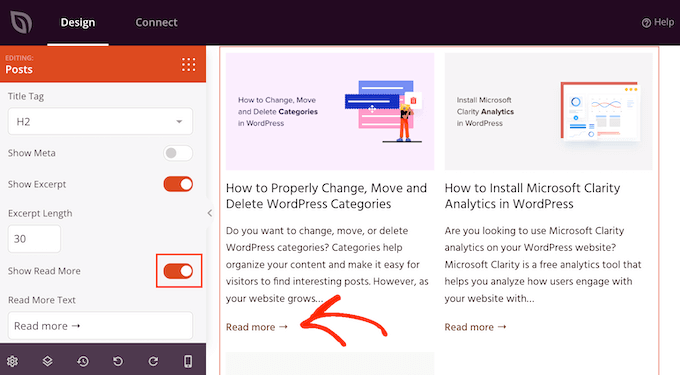Enable the Show Meta toggle
This screenshot has width=680, height=375.
tap(178, 153)
